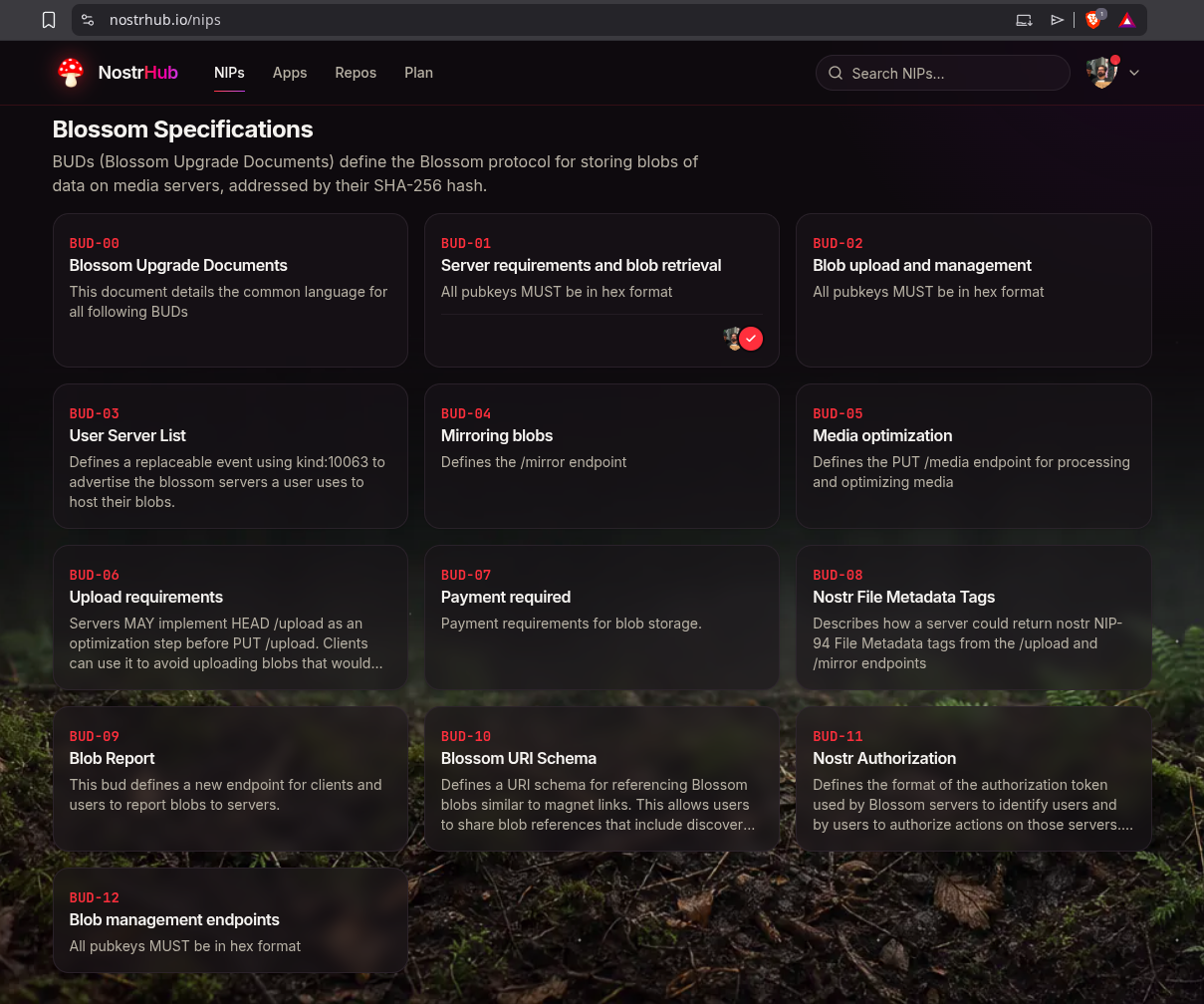Click the Brave Rewards triangle icon
The image size is (1204, 1004).
[1126, 20]
